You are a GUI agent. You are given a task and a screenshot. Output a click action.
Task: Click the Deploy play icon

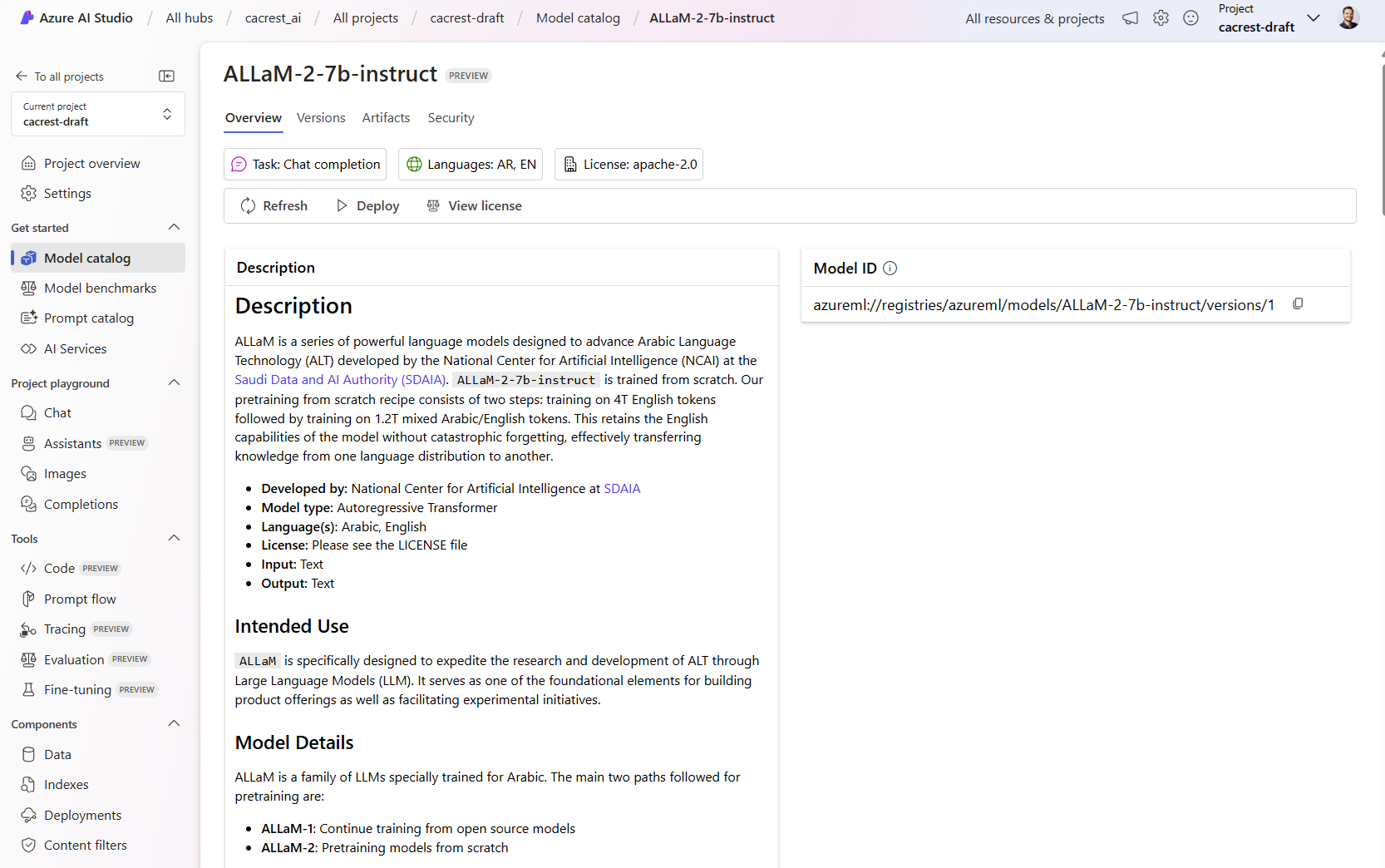pyautogui.click(x=342, y=206)
